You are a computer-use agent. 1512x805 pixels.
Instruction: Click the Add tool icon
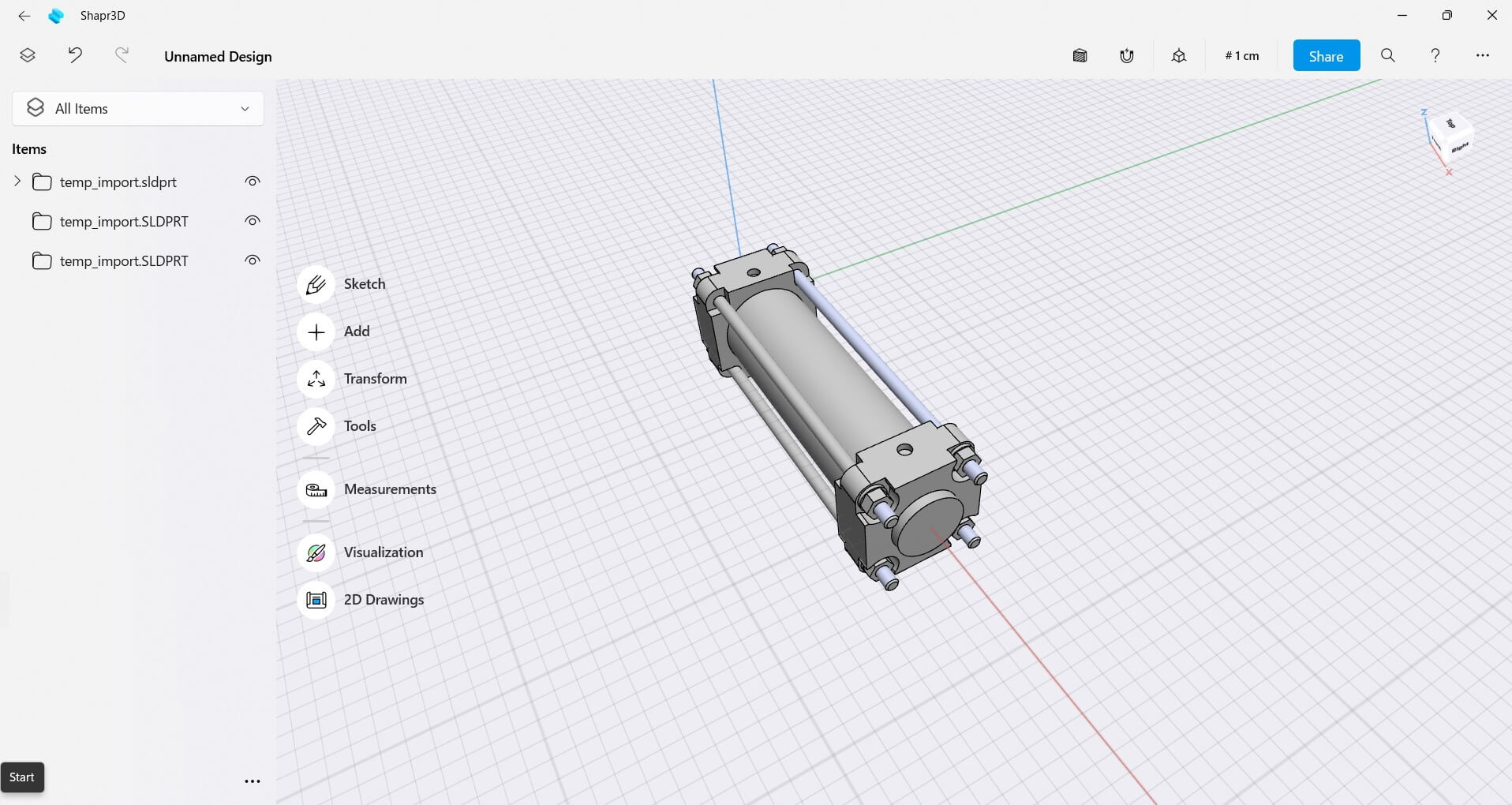(316, 332)
